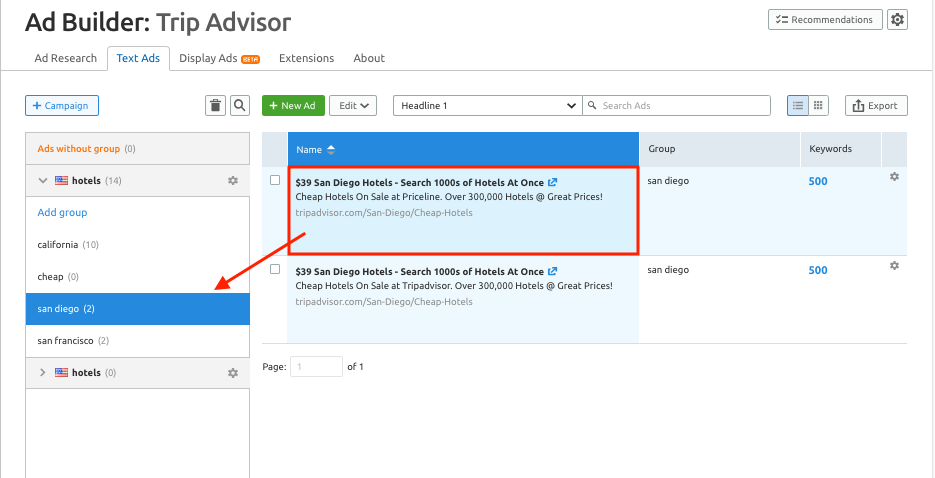
Task: Switch to list view layout
Action: pos(798,105)
